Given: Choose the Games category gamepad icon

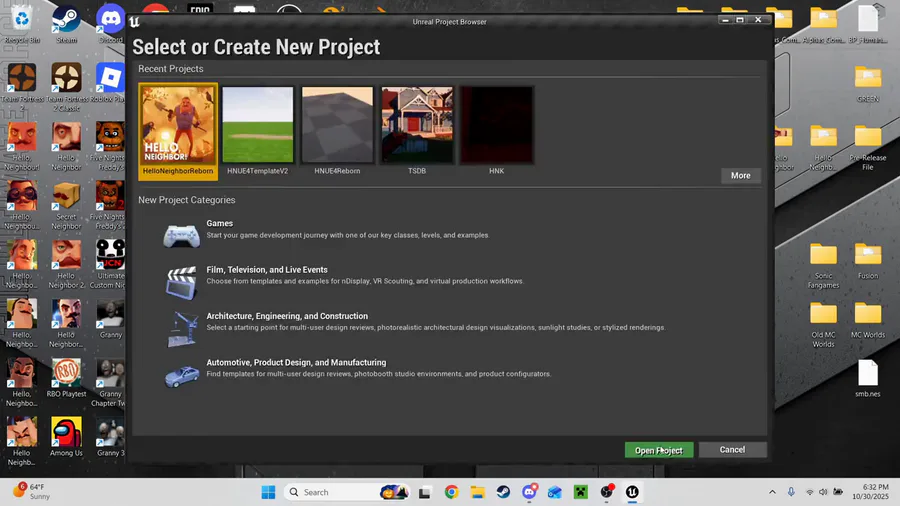Looking at the screenshot, I should click(x=181, y=235).
